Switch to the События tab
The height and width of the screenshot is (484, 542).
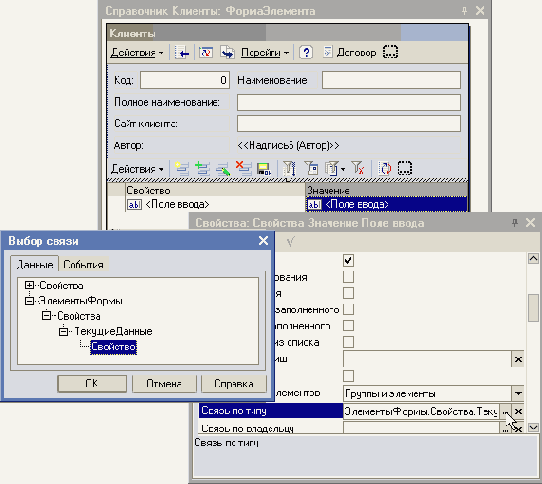[84, 264]
